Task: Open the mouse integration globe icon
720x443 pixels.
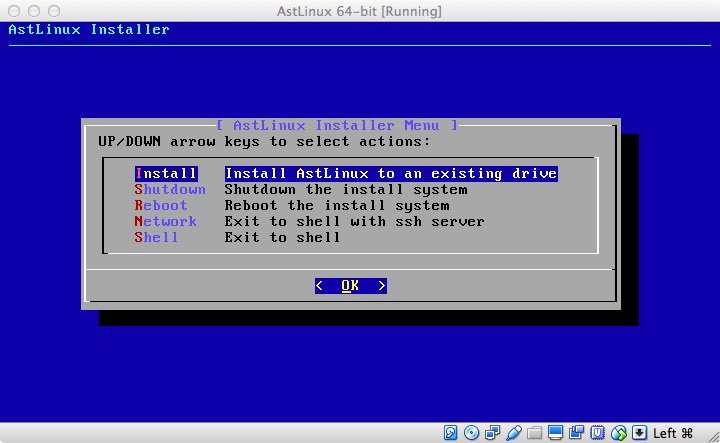Action: coord(619,432)
